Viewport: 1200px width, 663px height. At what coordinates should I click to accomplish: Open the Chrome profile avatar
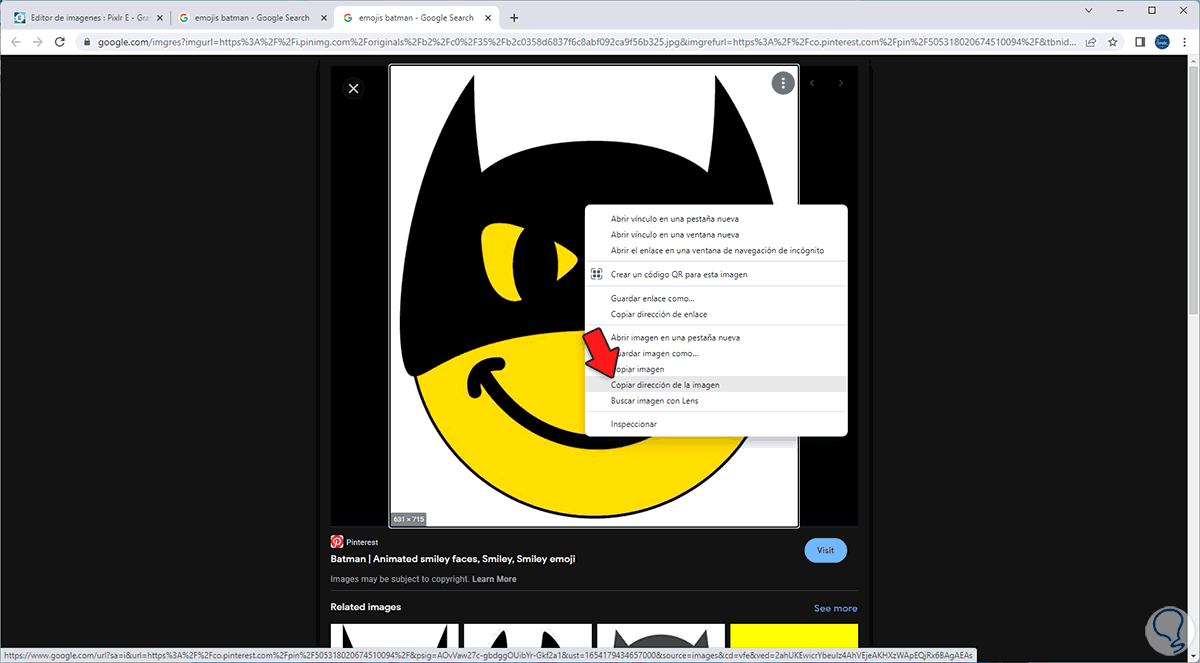click(x=1162, y=42)
